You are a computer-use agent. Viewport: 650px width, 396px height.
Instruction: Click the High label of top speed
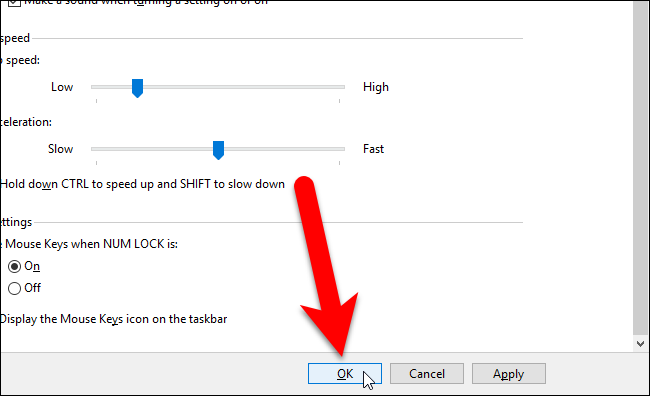[x=376, y=87]
